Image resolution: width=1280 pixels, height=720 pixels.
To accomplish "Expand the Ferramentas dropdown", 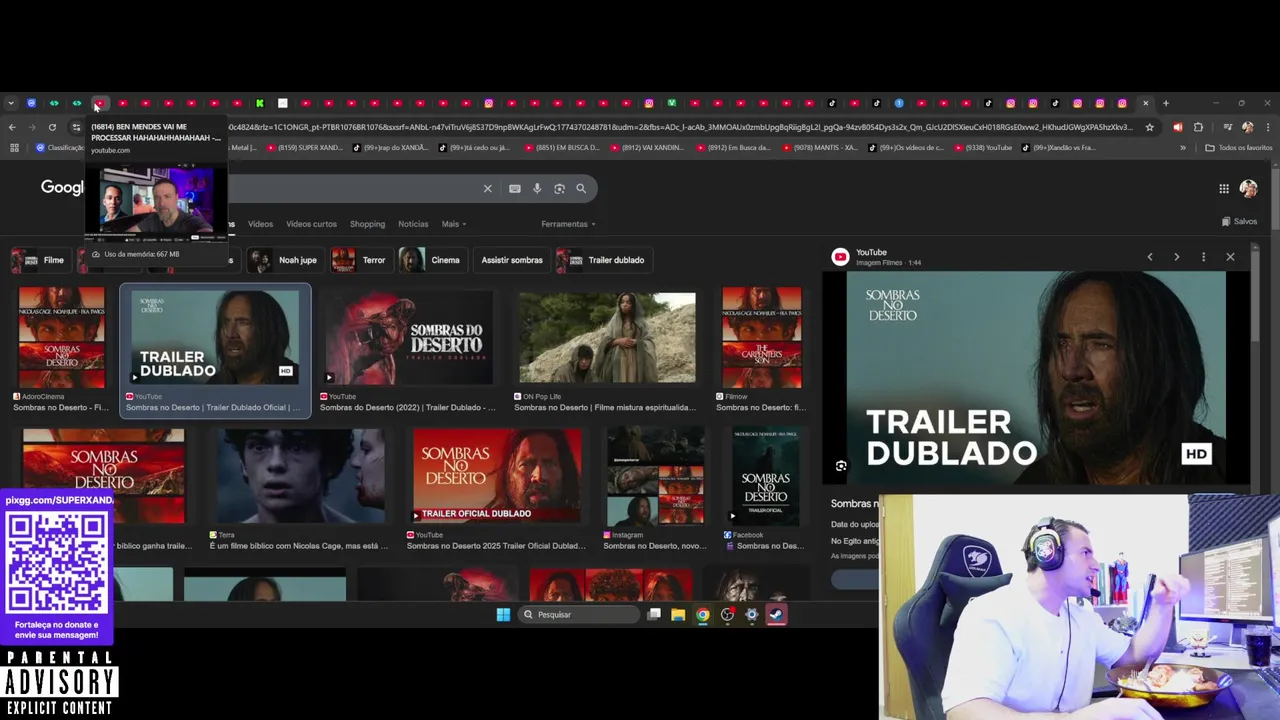I will click(x=568, y=224).
